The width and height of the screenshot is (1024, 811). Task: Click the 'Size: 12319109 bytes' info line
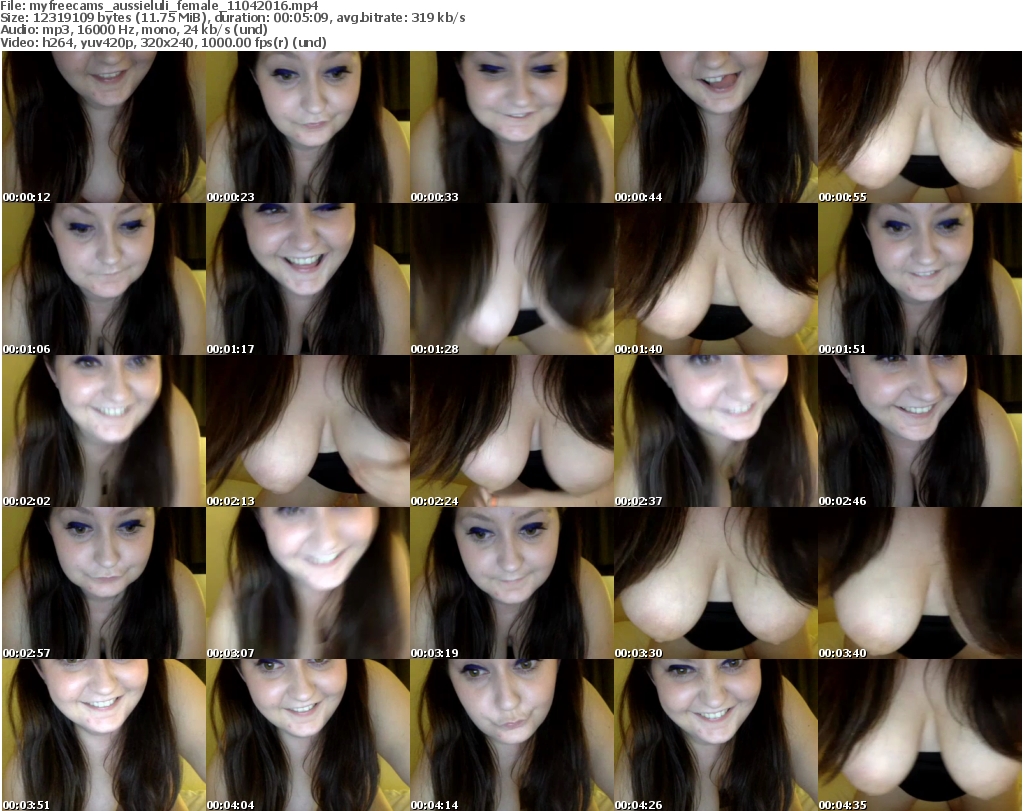tap(233, 18)
